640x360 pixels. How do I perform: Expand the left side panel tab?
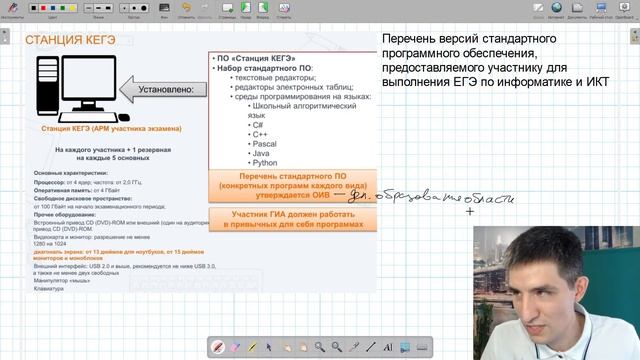point(4,36)
